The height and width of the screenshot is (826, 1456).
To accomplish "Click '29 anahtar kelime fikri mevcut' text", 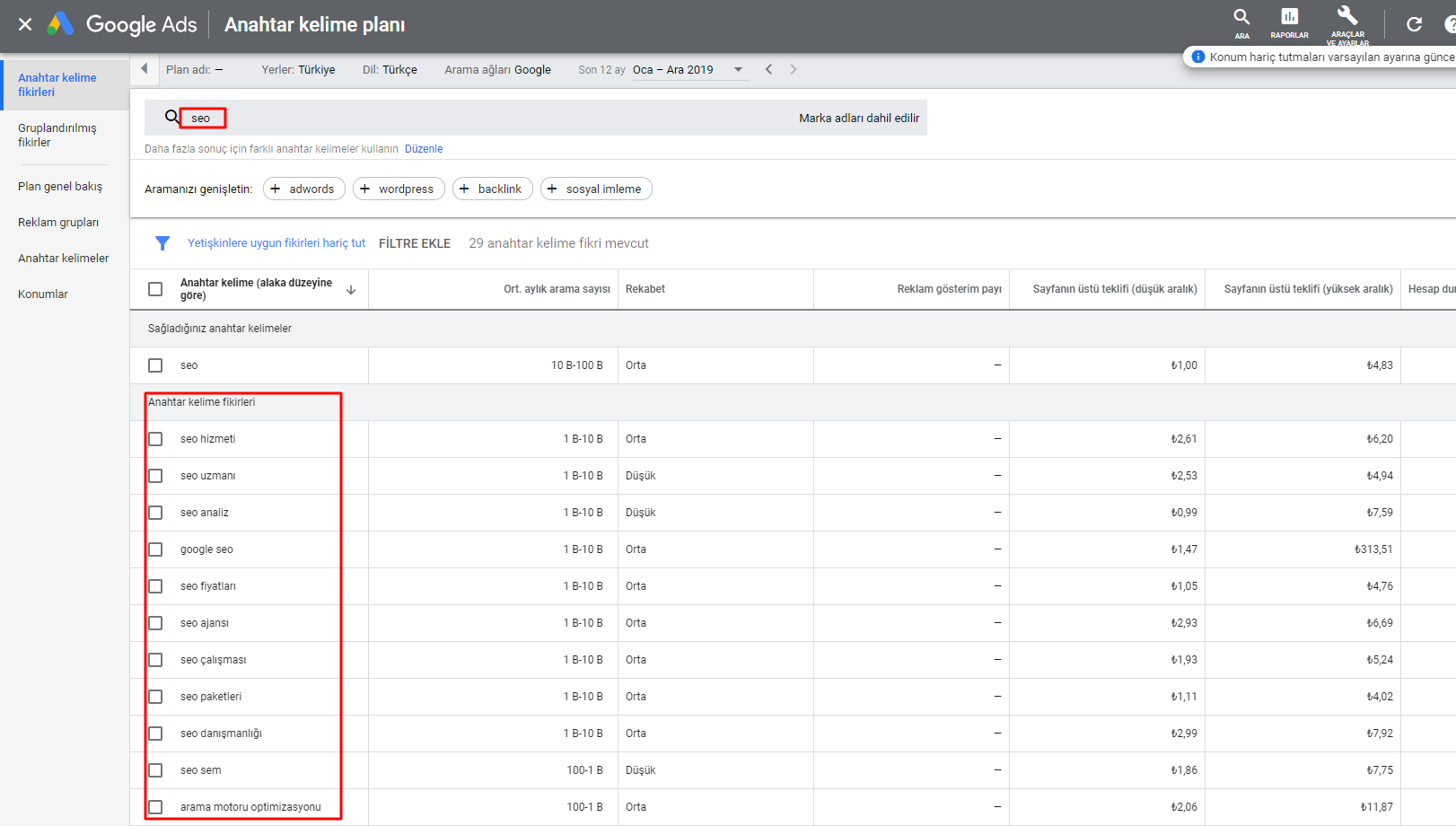I will [x=558, y=243].
